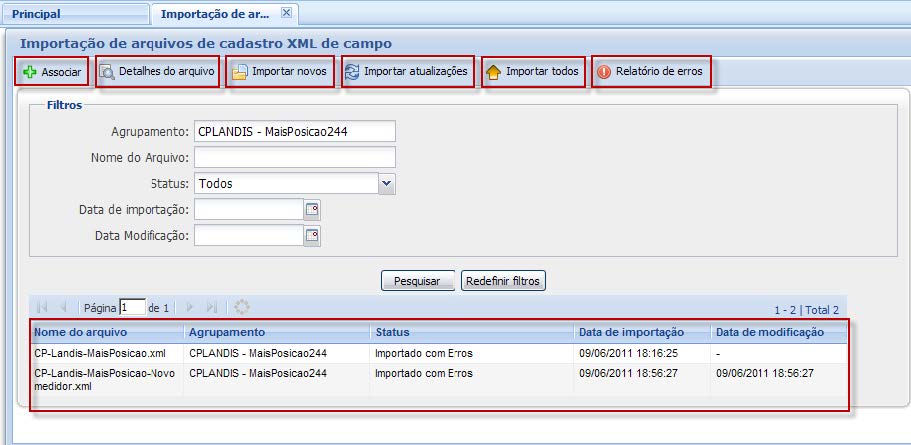This screenshot has height=445, width=911.
Task: Click the Associar green plus icon
Action: point(29,73)
